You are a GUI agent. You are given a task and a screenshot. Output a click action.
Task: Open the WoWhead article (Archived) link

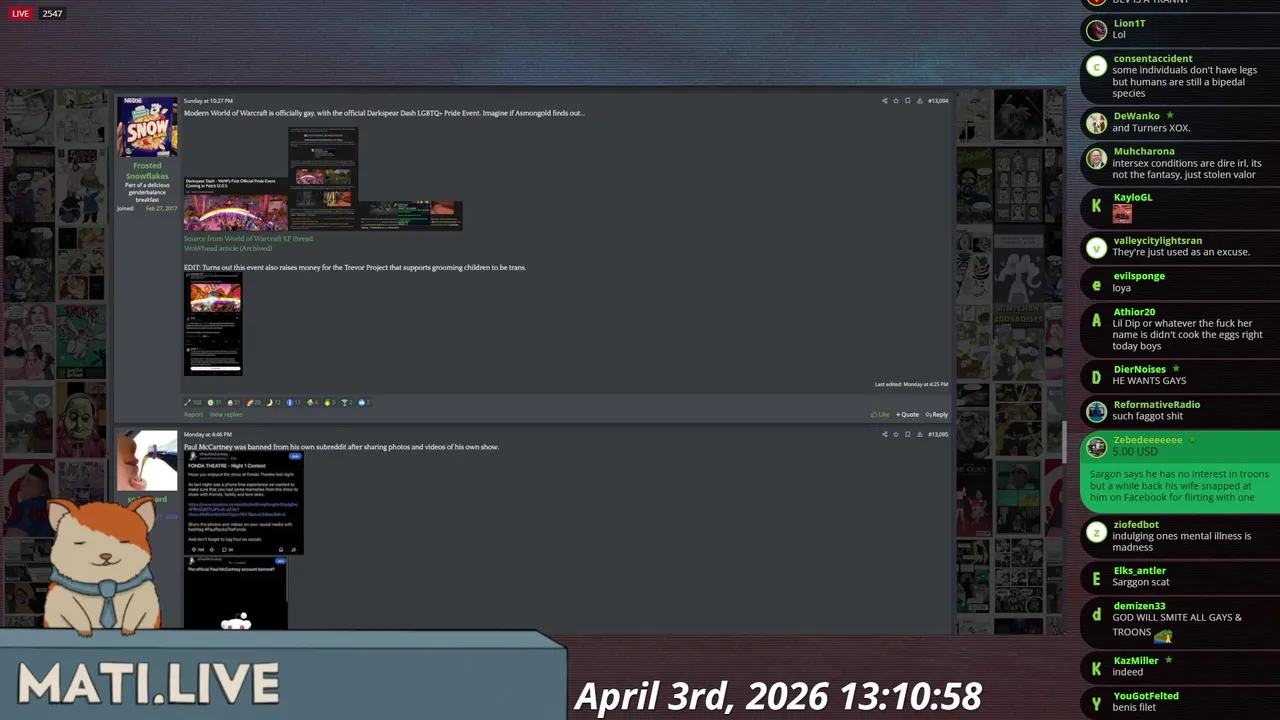(228, 248)
